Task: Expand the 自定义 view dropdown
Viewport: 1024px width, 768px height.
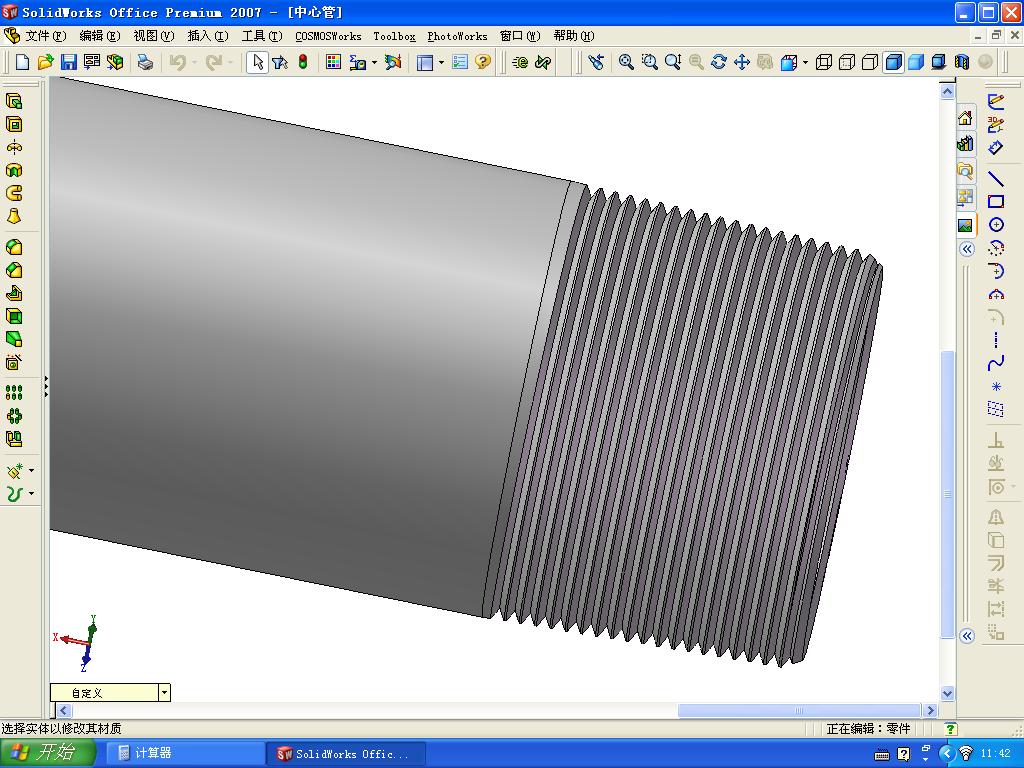Action: [165, 692]
